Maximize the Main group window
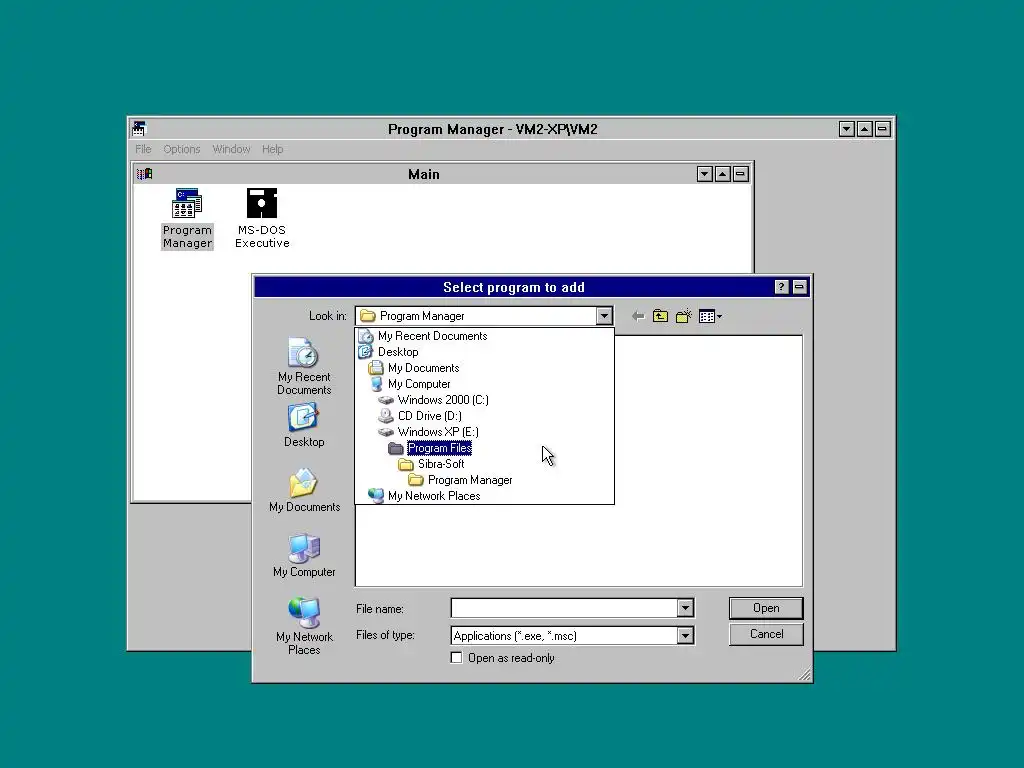Viewport: 1024px width, 768px height. click(x=722, y=174)
